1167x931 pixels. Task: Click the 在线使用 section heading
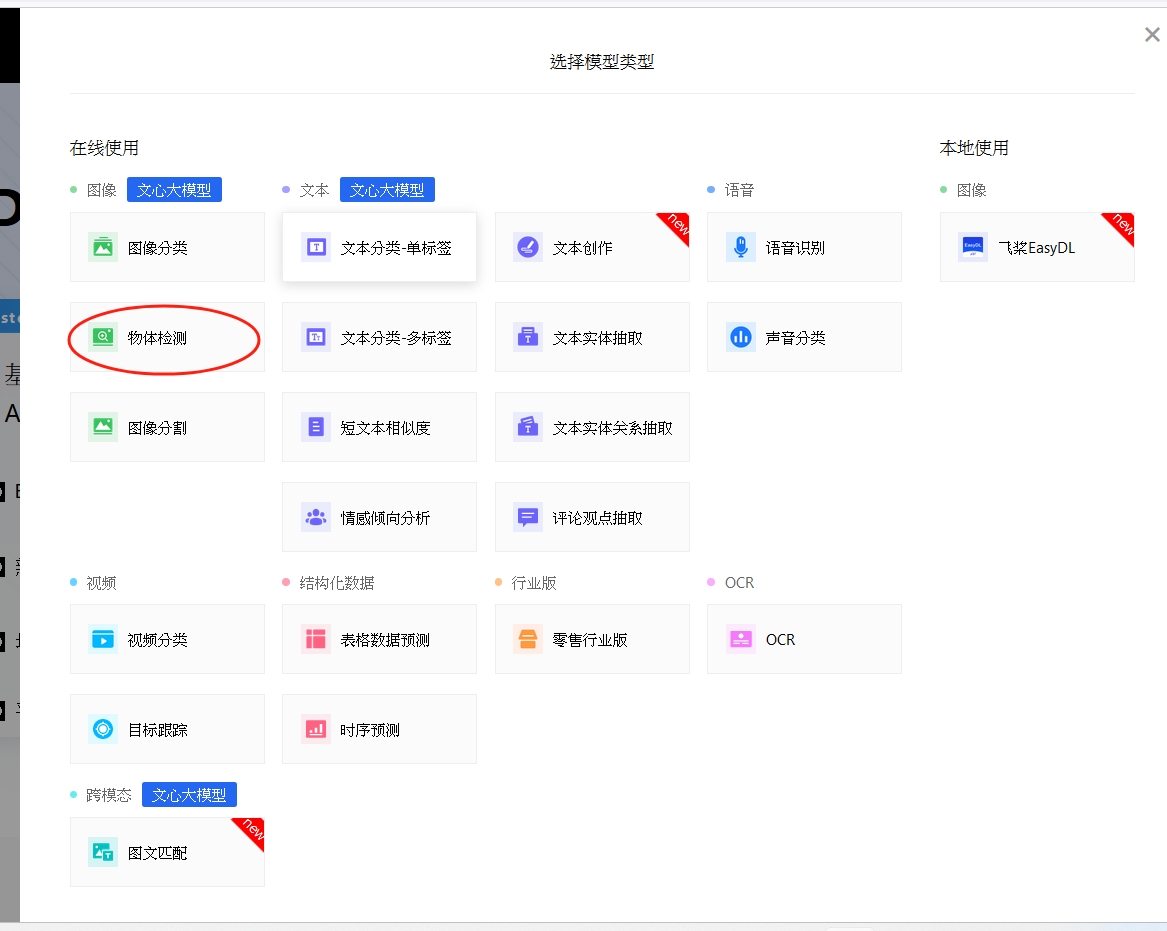[x=104, y=148]
